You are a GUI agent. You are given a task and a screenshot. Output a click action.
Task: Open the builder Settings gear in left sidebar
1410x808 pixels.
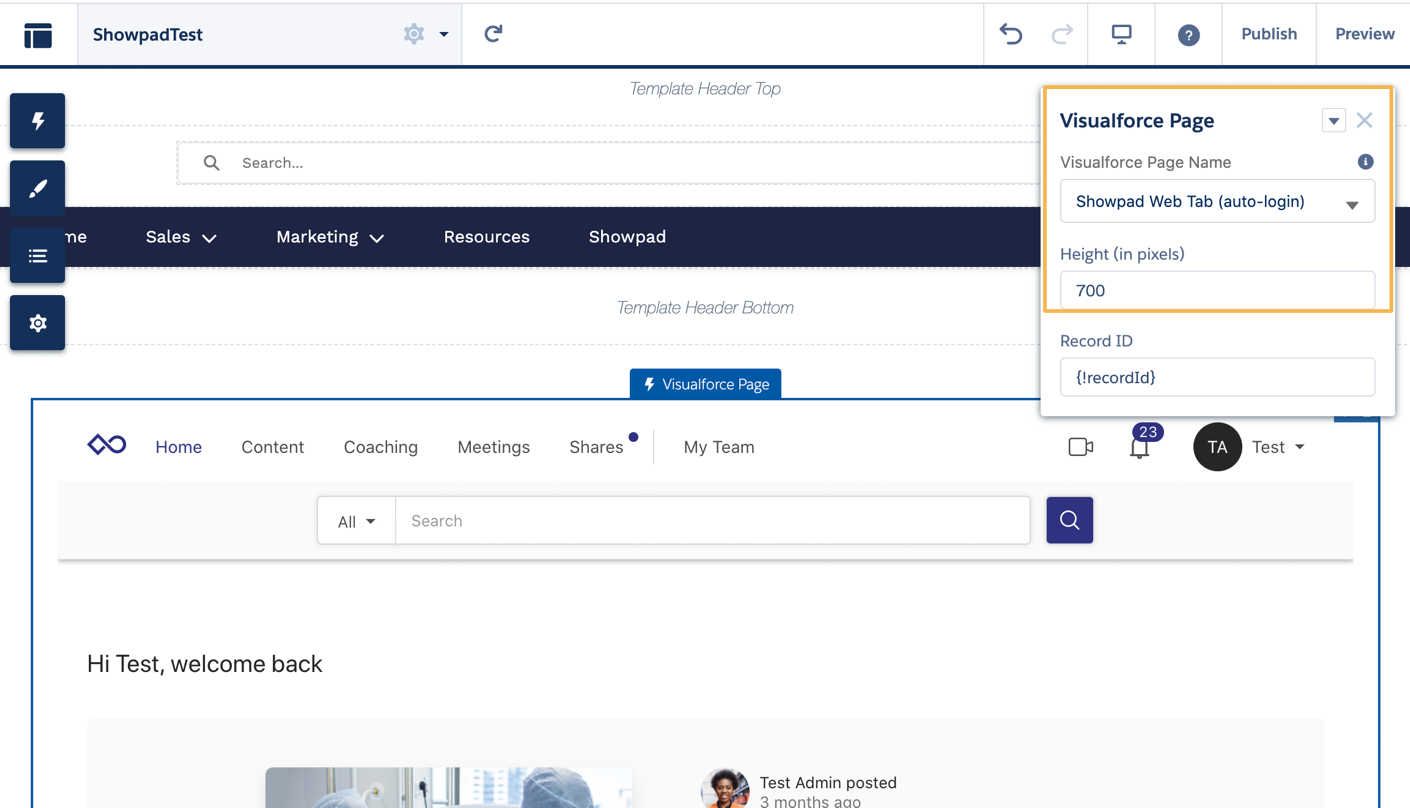pyautogui.click(x=38, y=323)
